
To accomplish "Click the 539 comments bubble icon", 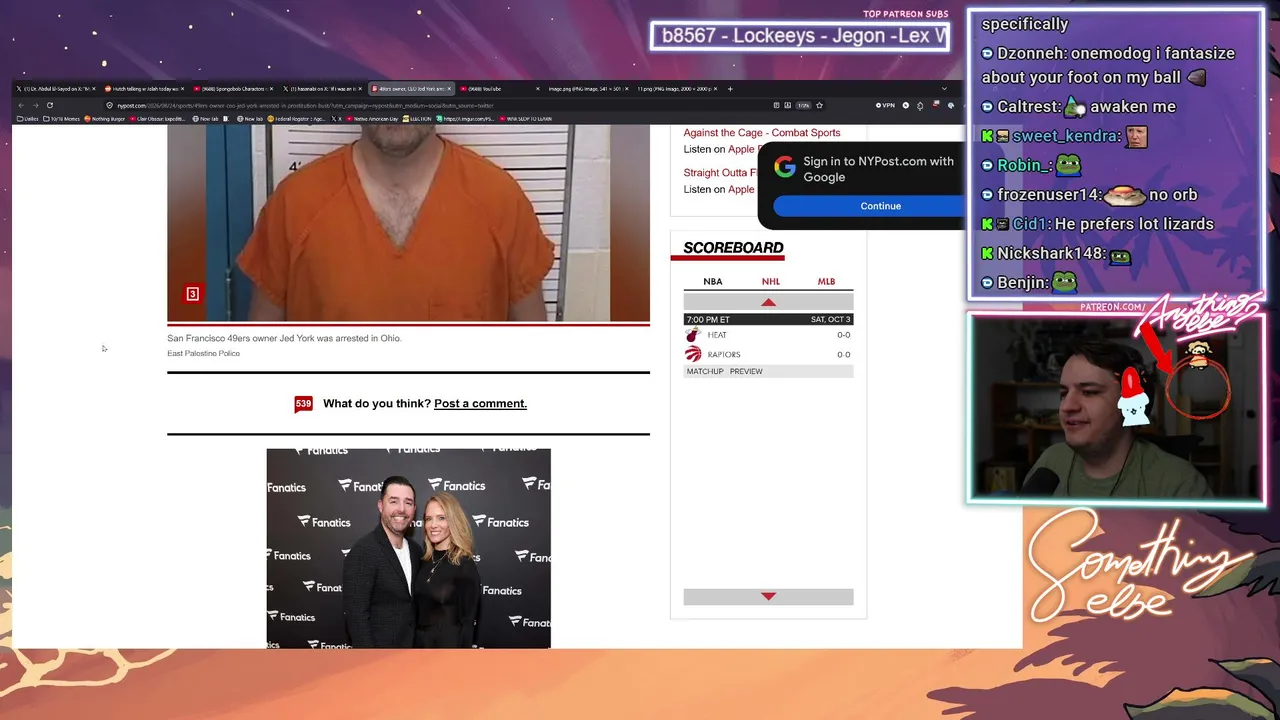I will pos(303,404).
